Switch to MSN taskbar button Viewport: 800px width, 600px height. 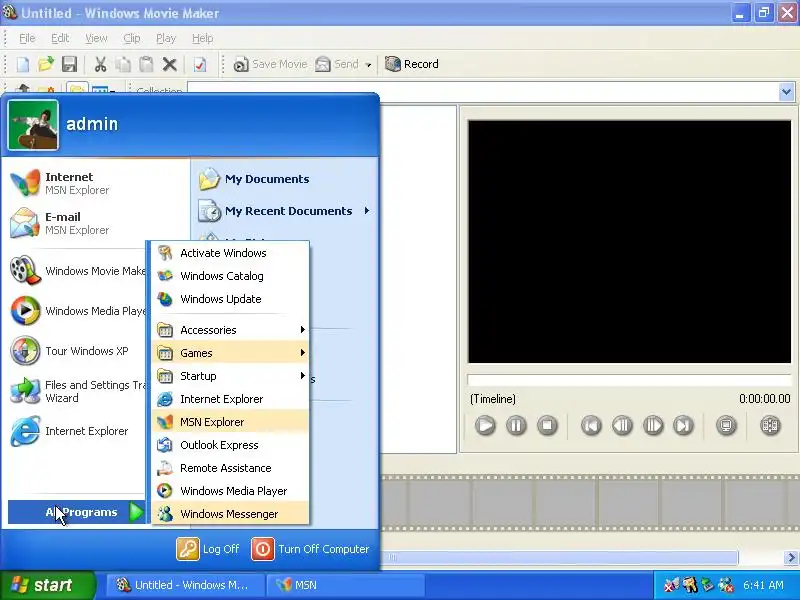pos(345,585)
